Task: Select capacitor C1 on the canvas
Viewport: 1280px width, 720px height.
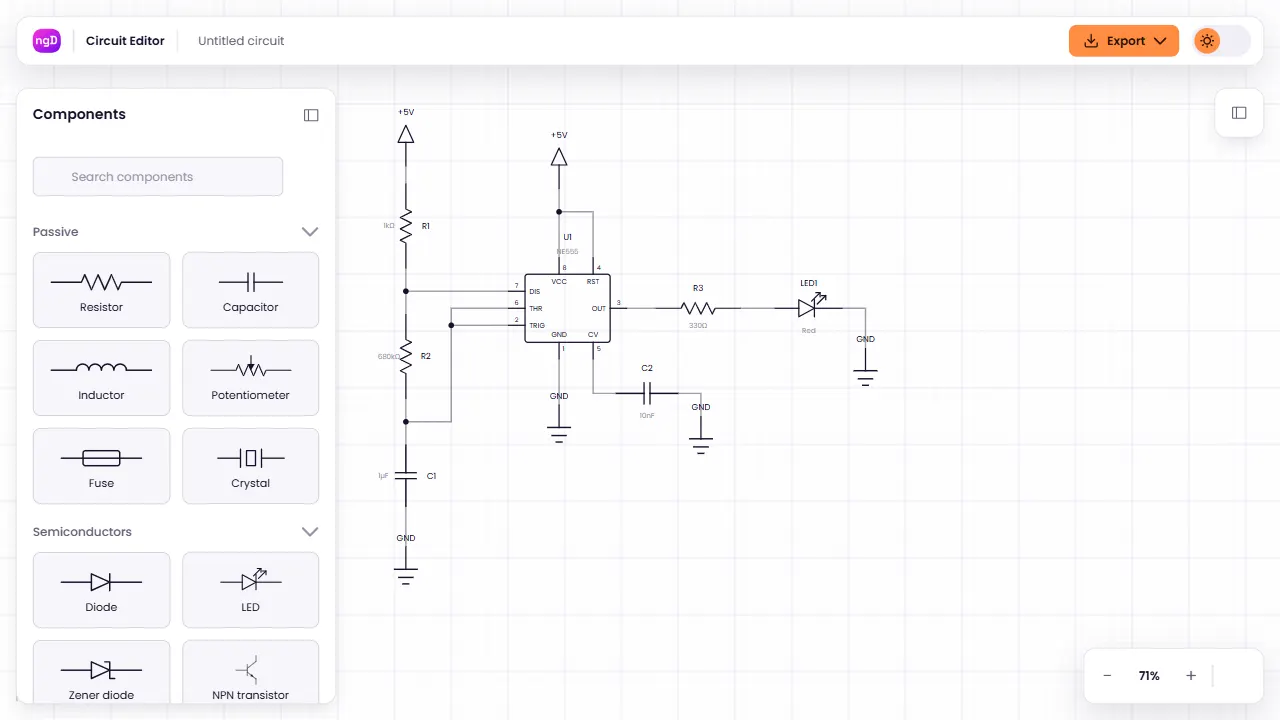Action: pos(406,476)
